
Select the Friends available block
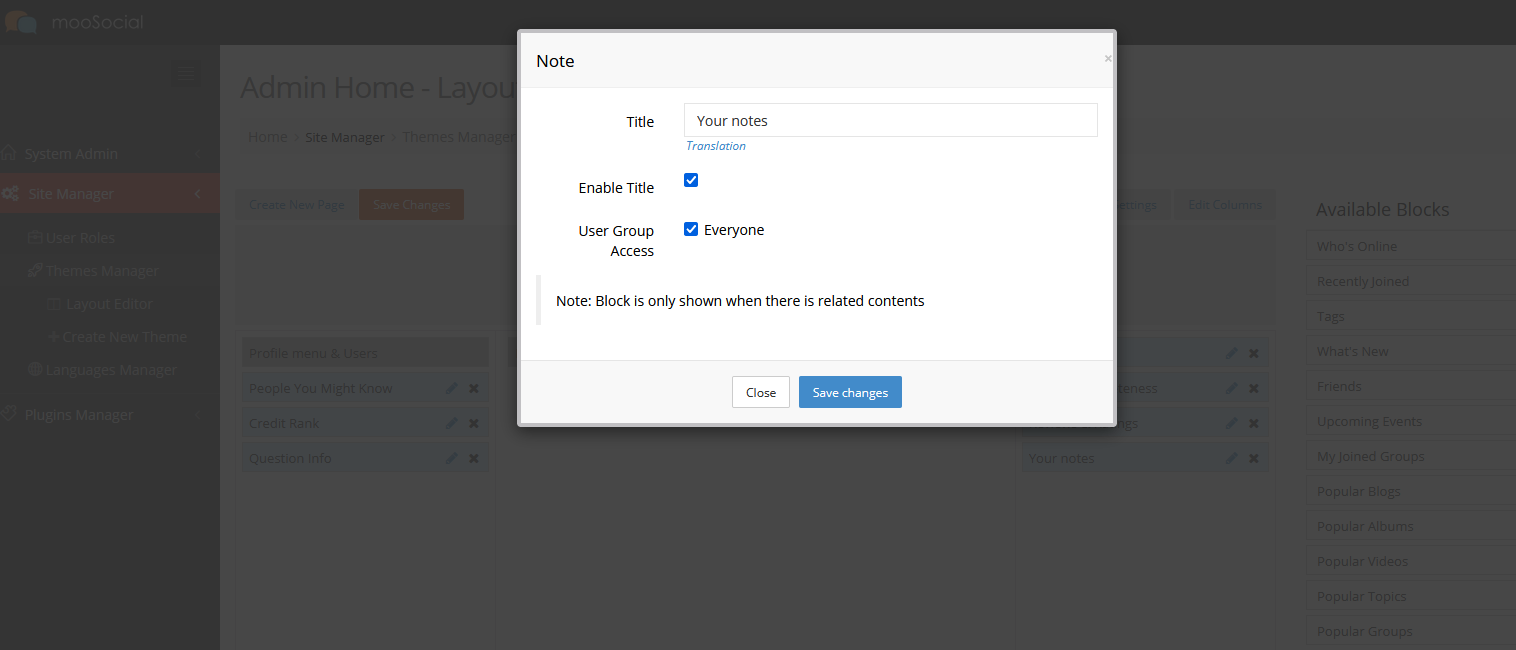click(1410, 386)
